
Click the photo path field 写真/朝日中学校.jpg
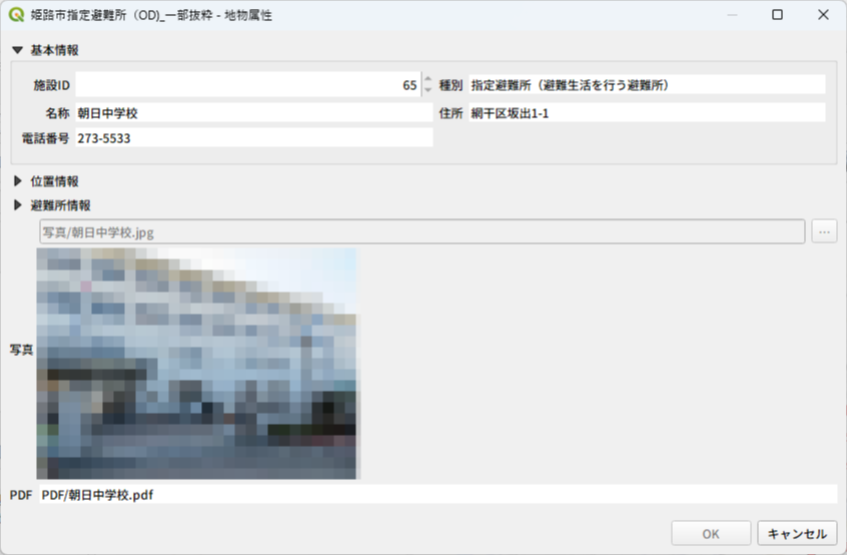[420, 232]
